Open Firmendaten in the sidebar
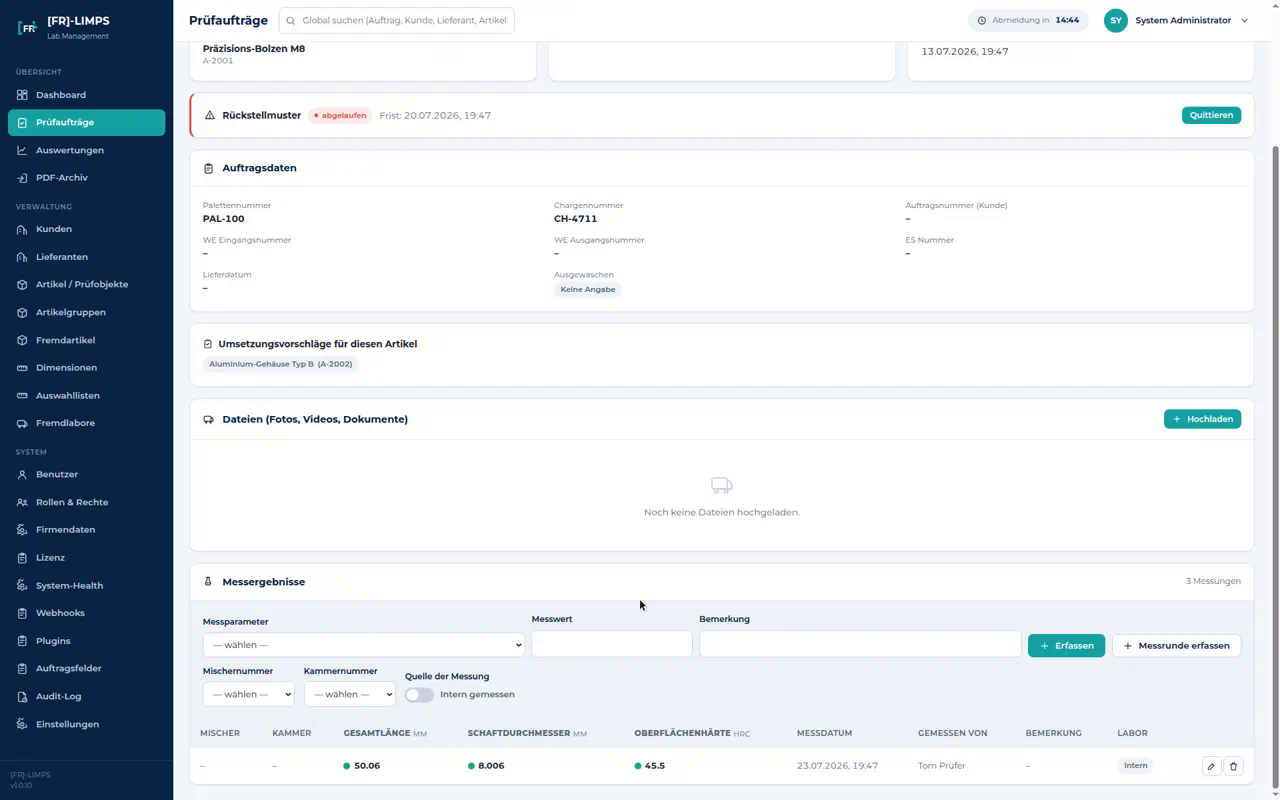1280x800 pixels. click(87, 529)
